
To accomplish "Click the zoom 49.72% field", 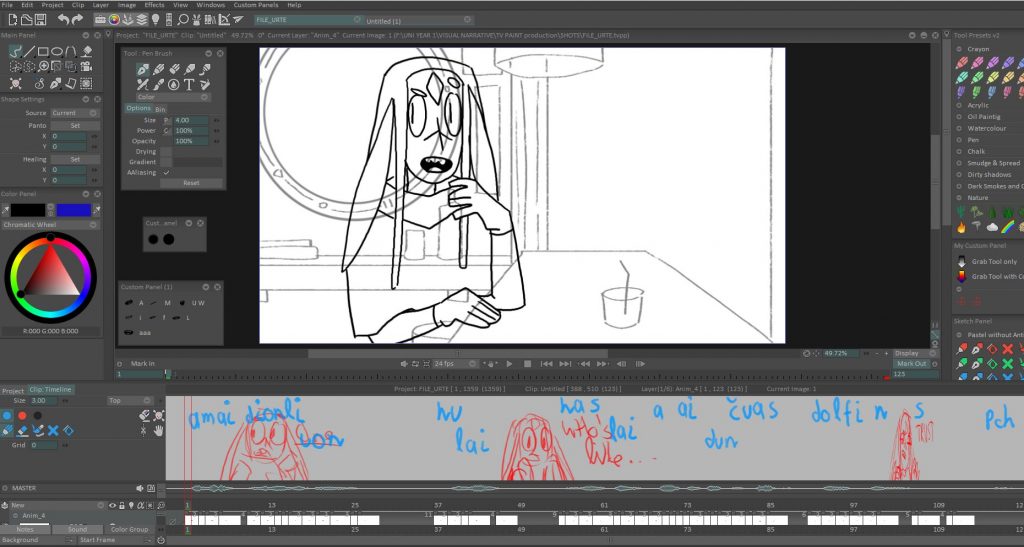I will tap(839, 353).
